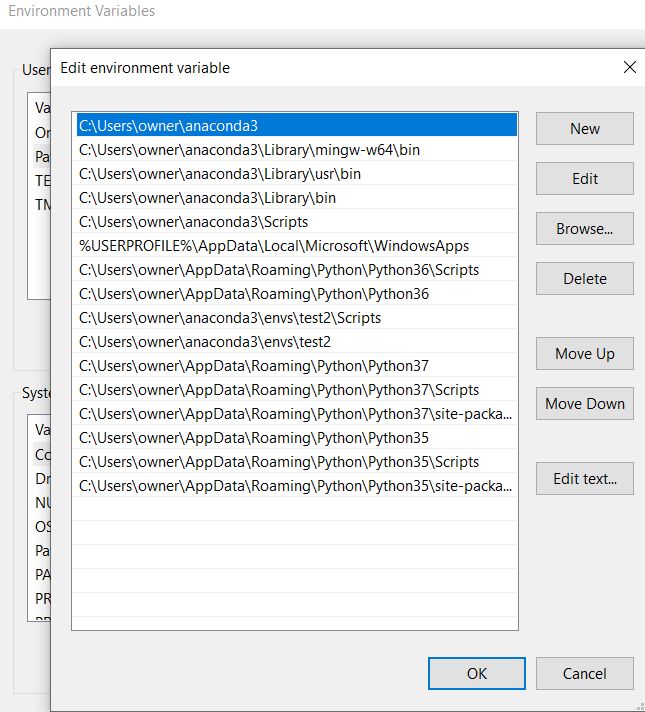Select the envs\test2\Scripts path
The height and width of the screenshot is (712, 645).
pyautogui.click(x=297, y=318)
